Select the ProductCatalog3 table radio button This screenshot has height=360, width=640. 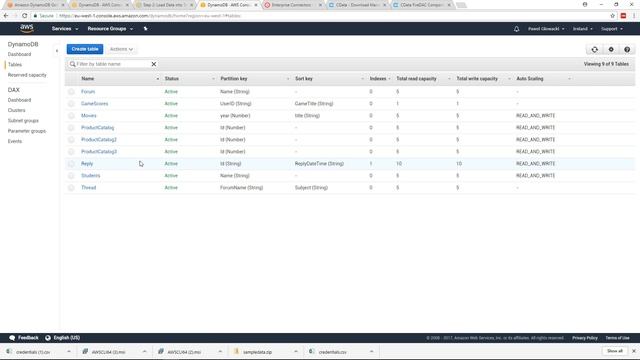[71, 152]
